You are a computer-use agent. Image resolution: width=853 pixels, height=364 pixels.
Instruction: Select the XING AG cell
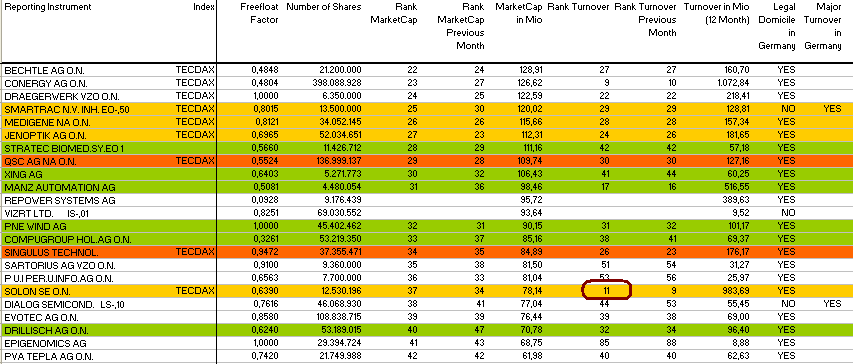point(23,175)
